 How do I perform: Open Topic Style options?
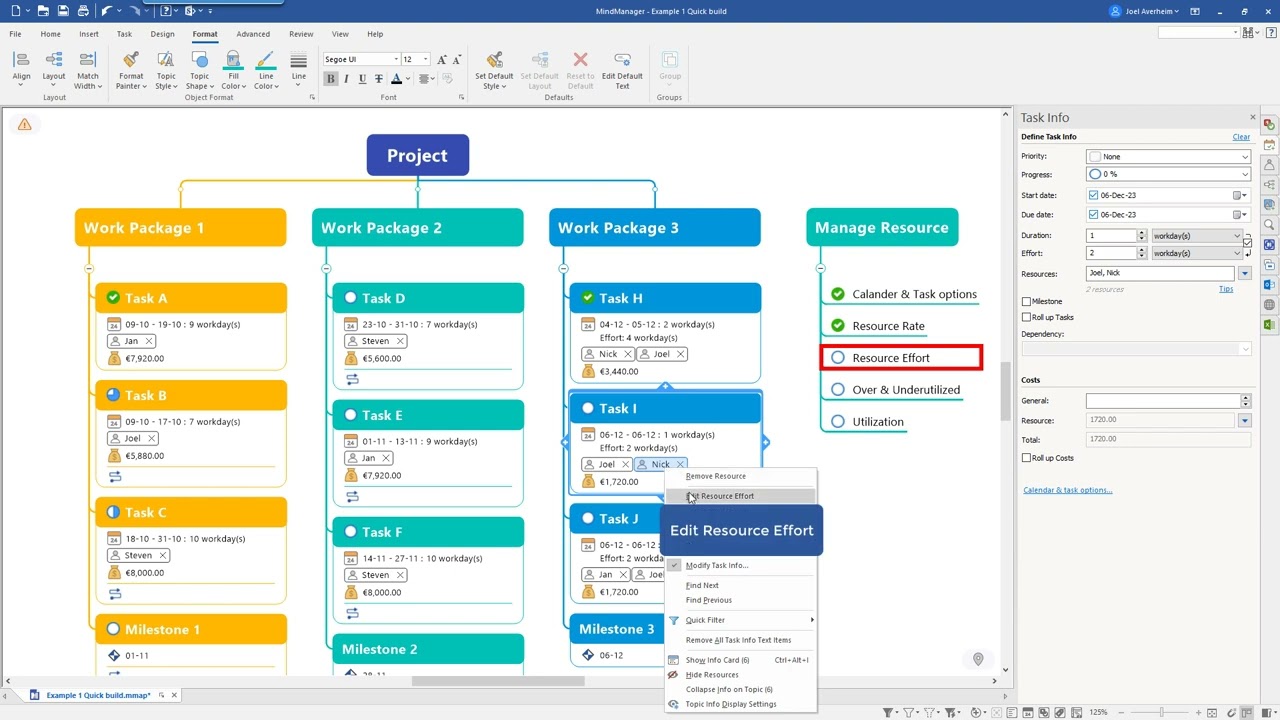[x=166, y=70]
